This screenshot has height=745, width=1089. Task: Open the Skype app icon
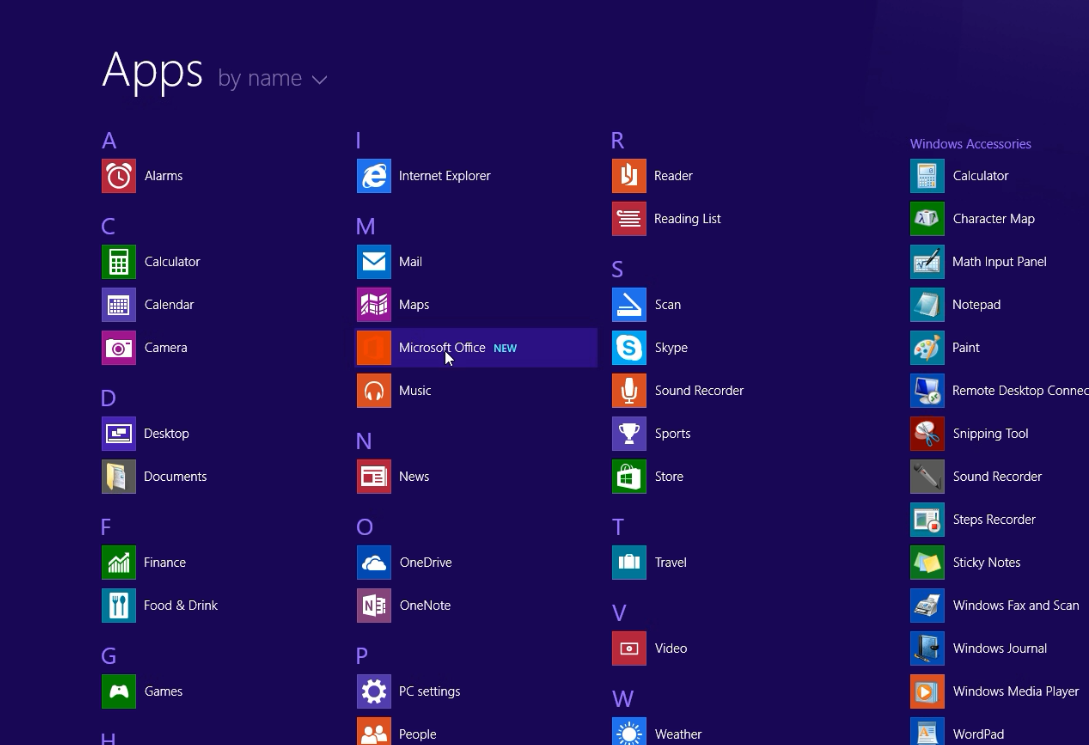coord(629,348)
